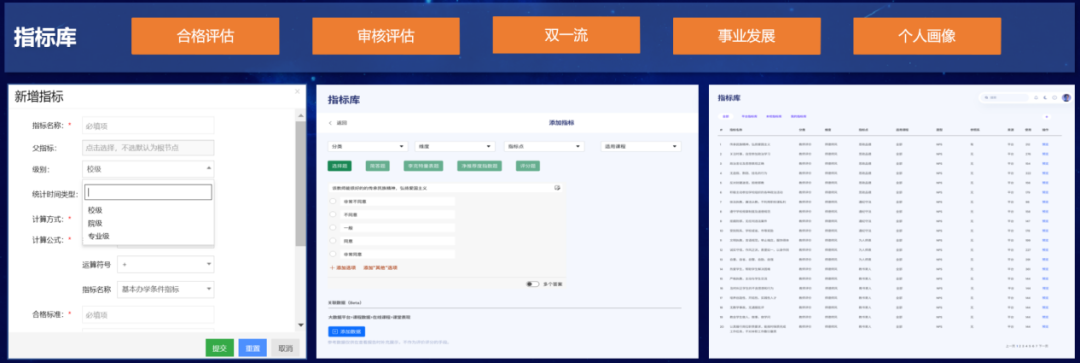
Task: Click the scrollbar down arrow in 新增指标 dialog
Action: click(300, 324)
